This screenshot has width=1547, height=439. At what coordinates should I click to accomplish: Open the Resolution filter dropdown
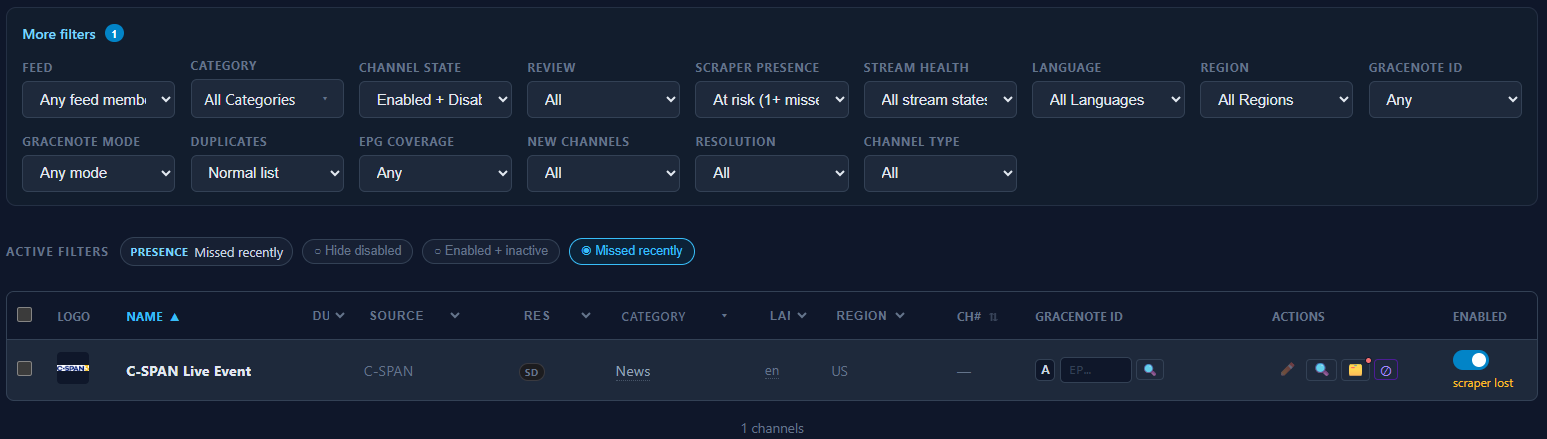[772, 173]
